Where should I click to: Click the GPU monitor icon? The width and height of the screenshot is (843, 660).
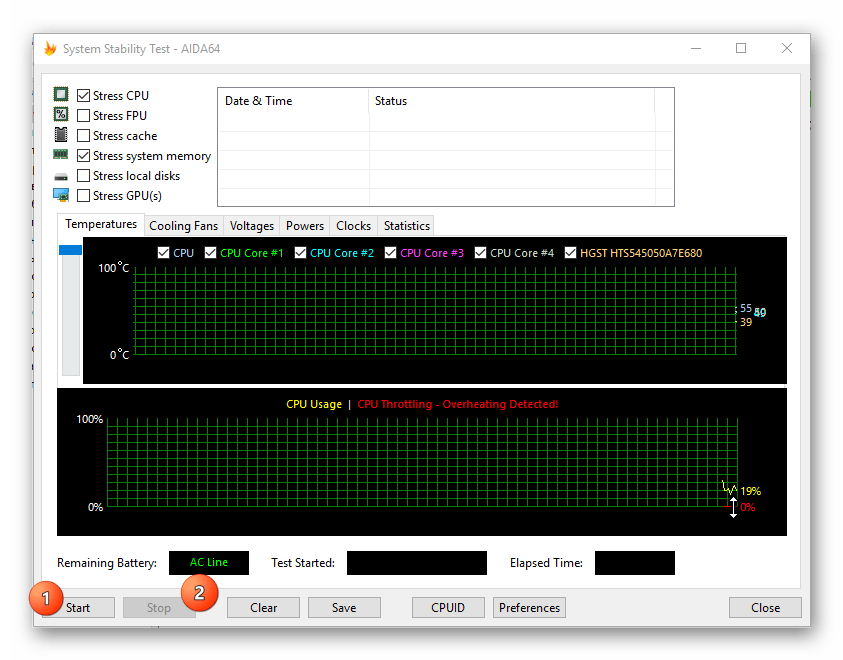click(61, 195)
